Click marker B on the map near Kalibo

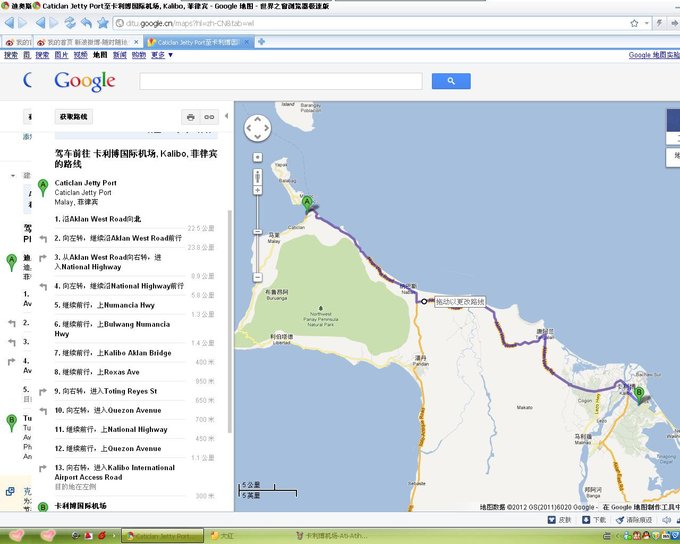[639, 395]
